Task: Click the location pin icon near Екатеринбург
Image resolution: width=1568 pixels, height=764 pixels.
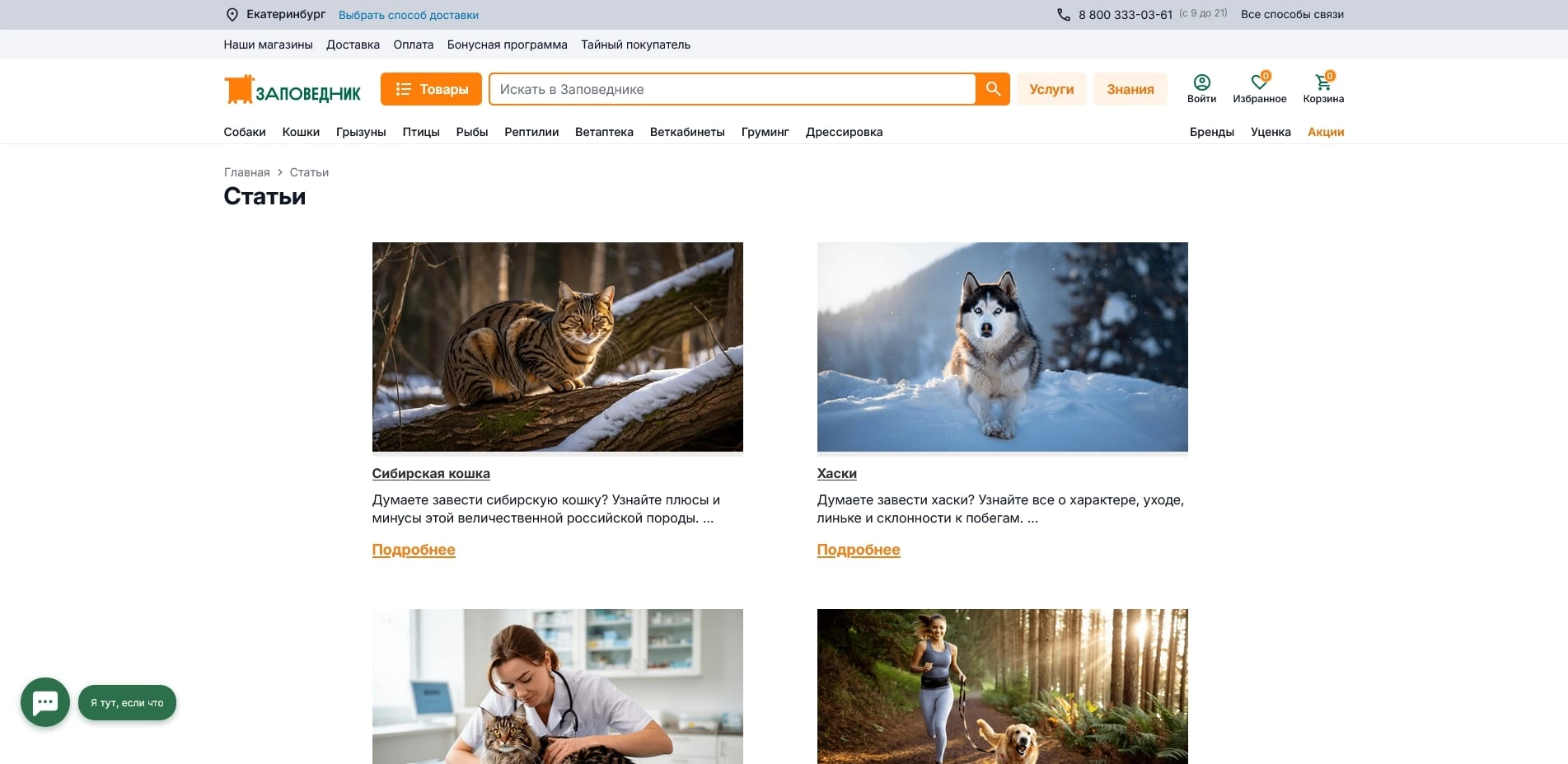Action: [x=232, y=15]
